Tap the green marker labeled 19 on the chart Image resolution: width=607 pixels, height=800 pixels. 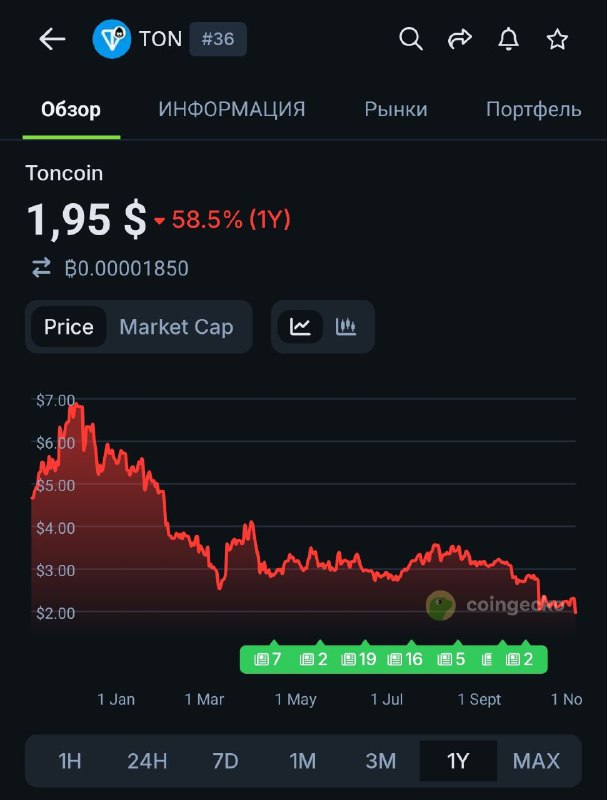click(x=358, y=659)
